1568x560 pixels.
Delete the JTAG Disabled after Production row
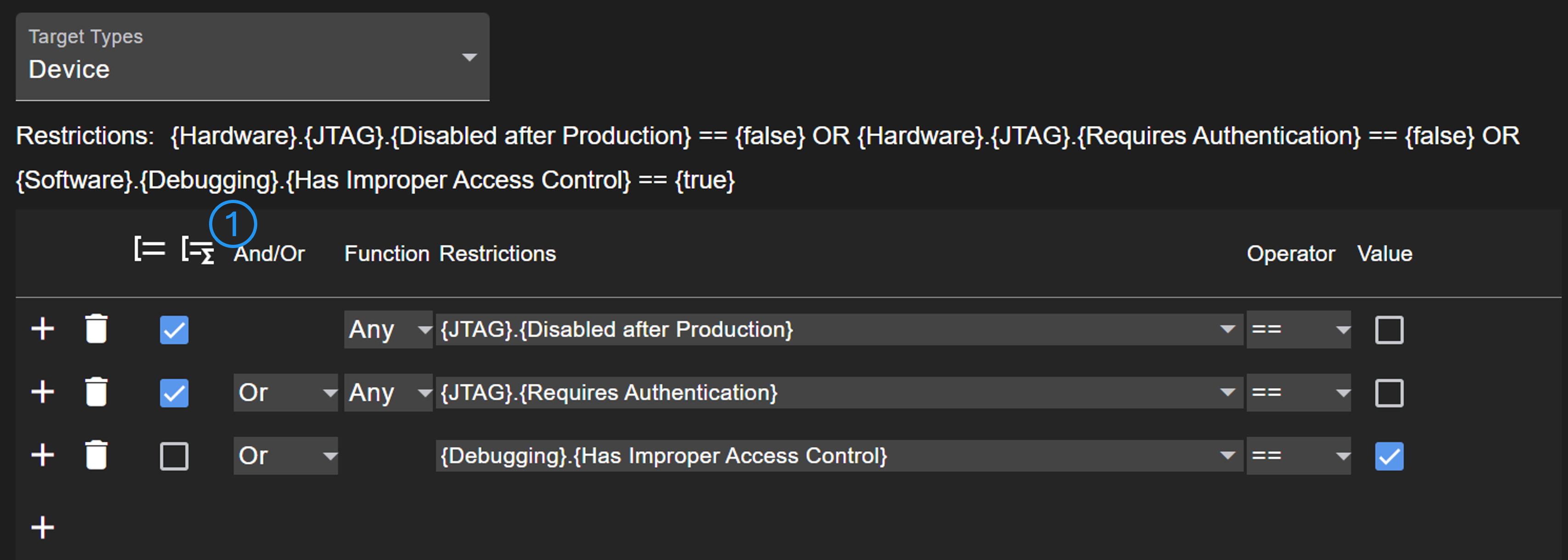coord(96,329)
